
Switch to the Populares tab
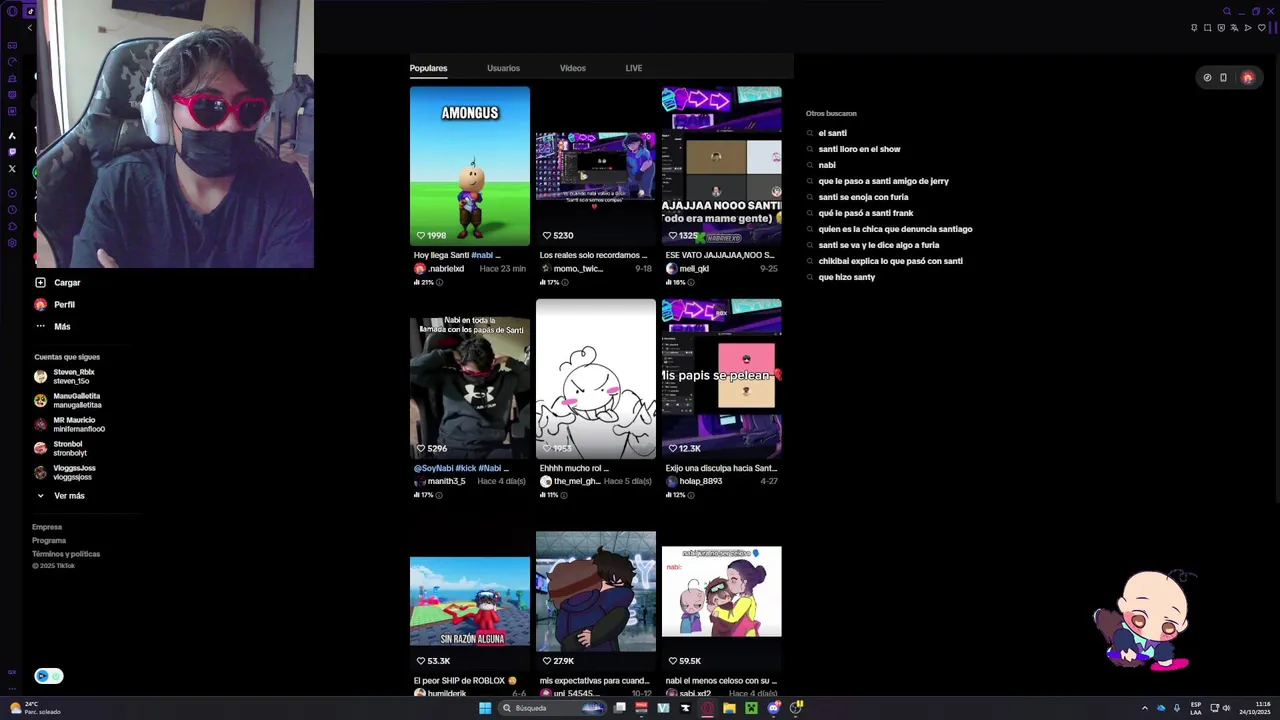428,68
